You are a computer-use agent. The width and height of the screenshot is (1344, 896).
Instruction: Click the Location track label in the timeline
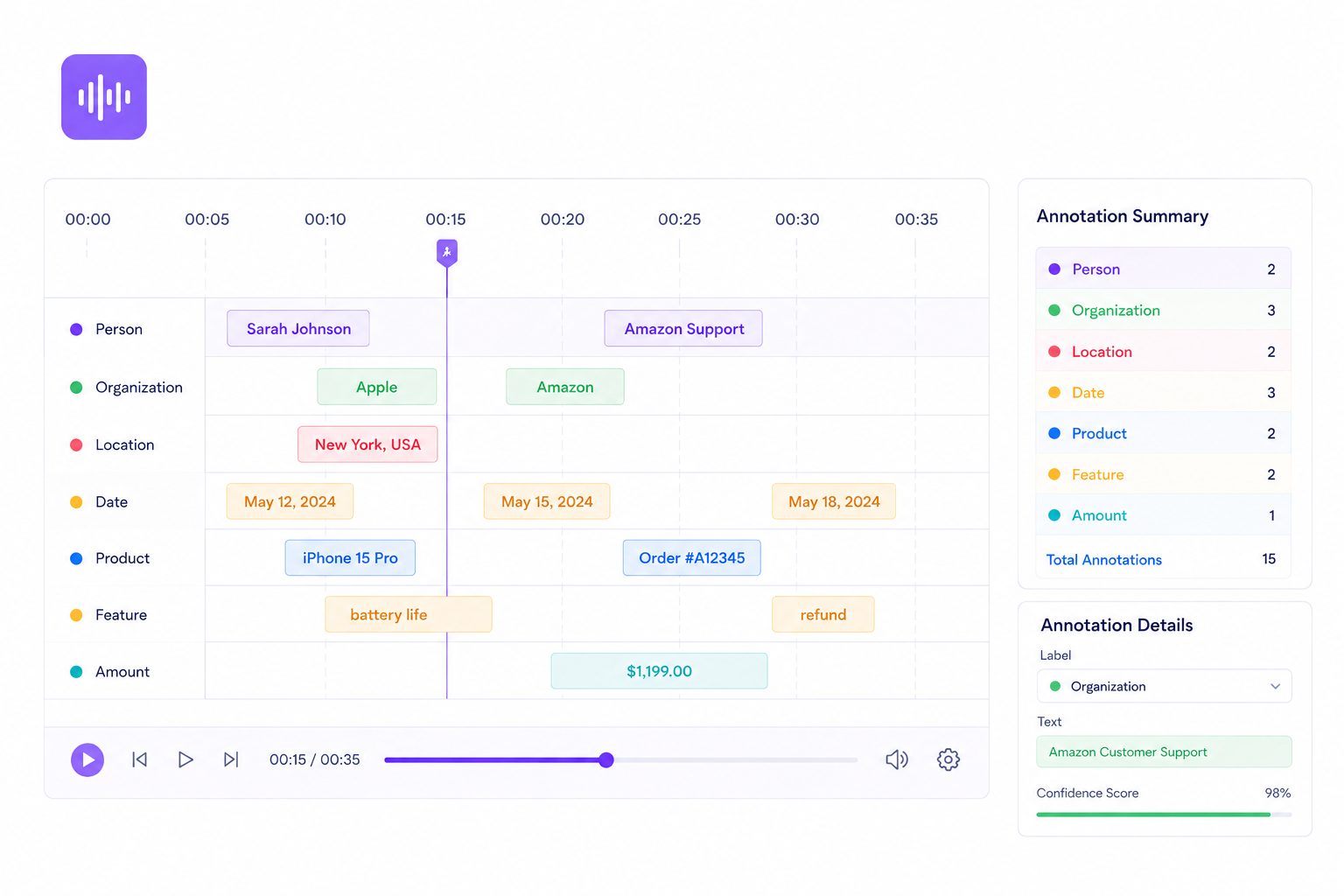124,444
